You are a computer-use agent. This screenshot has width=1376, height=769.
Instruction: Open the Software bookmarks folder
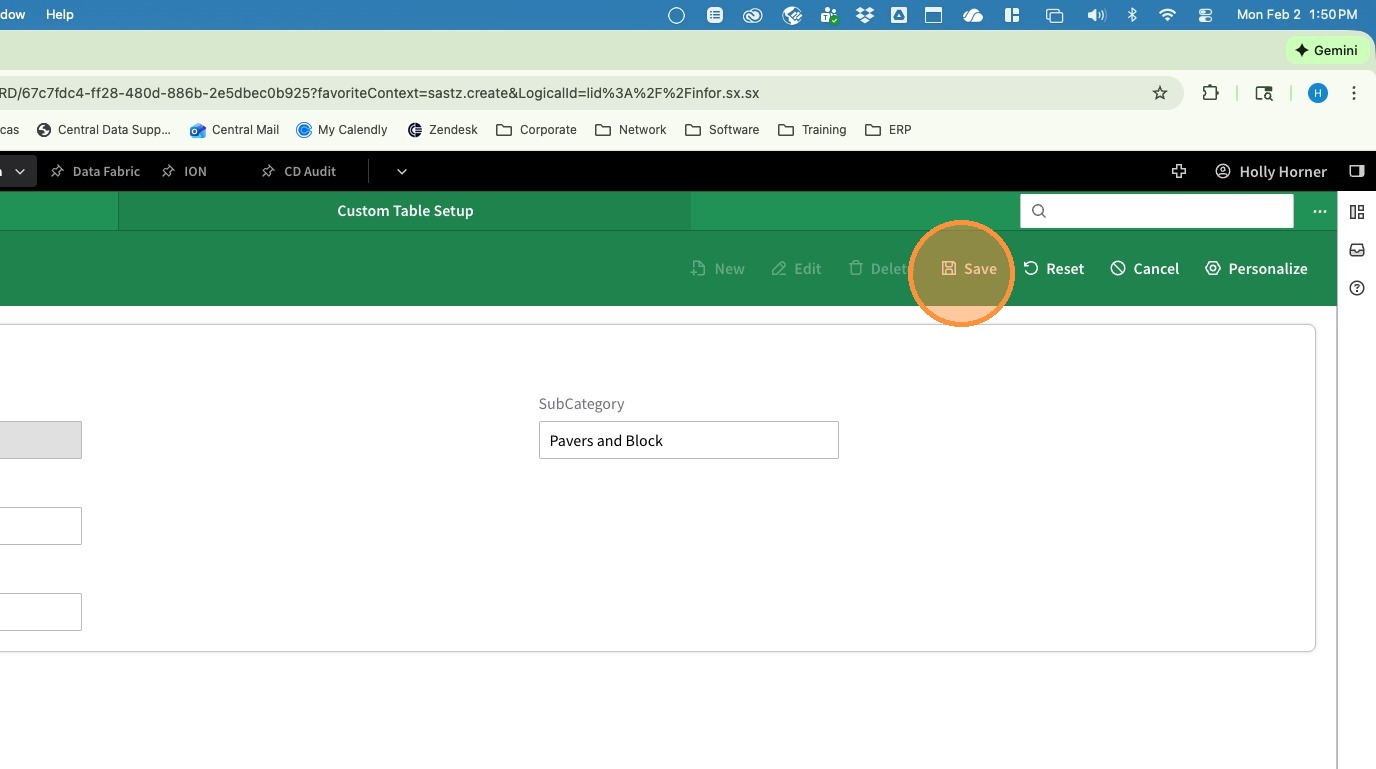[x=722, y=130]
